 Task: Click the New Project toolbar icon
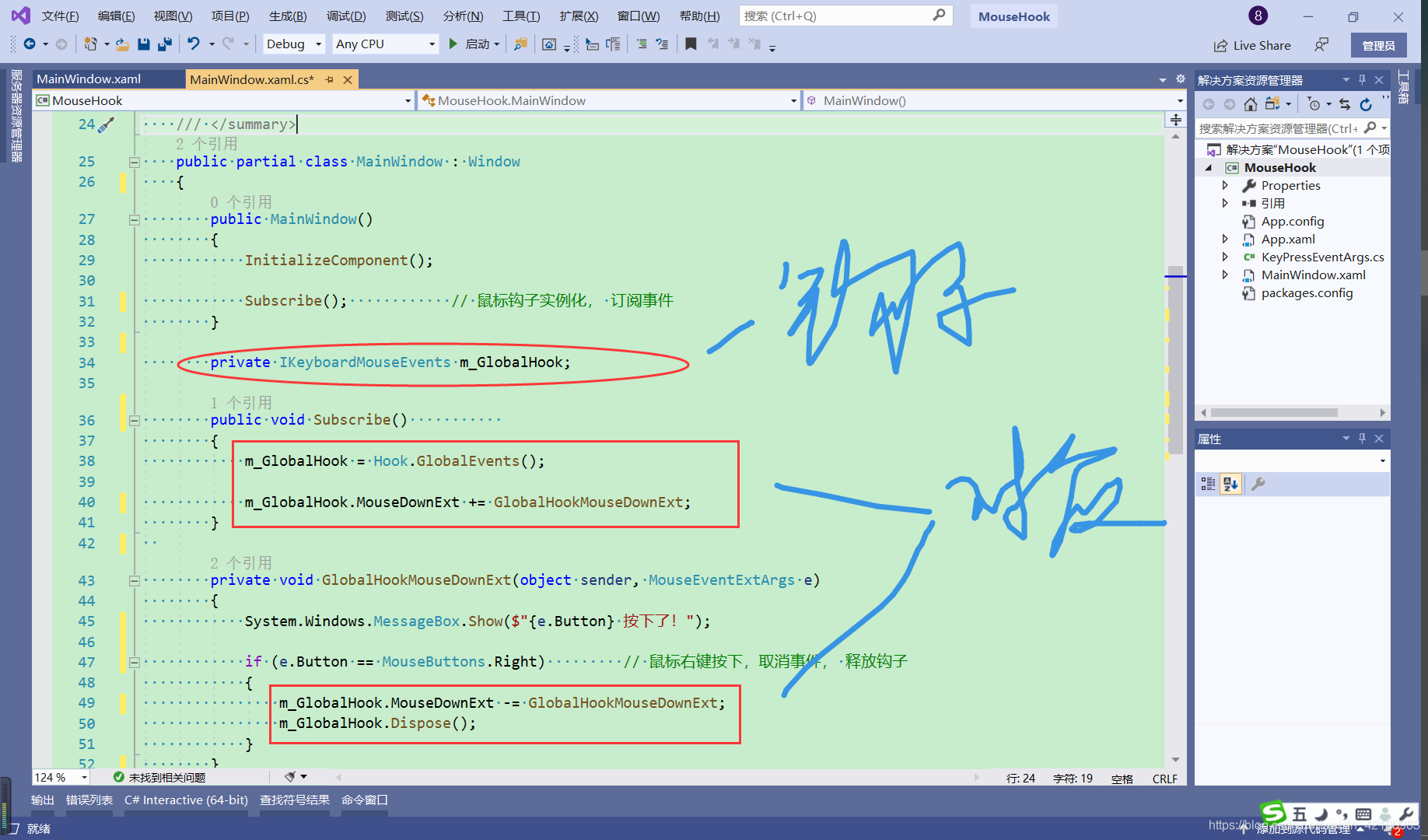(x=91, y=44)
